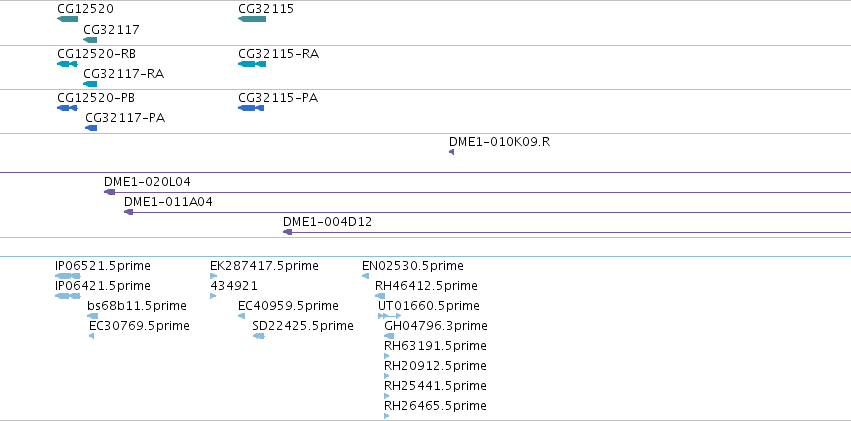Select the DME1-020L04 clone arrow glyph
The width and height of the screenshot is (851, 421).
tap(110, 192)
